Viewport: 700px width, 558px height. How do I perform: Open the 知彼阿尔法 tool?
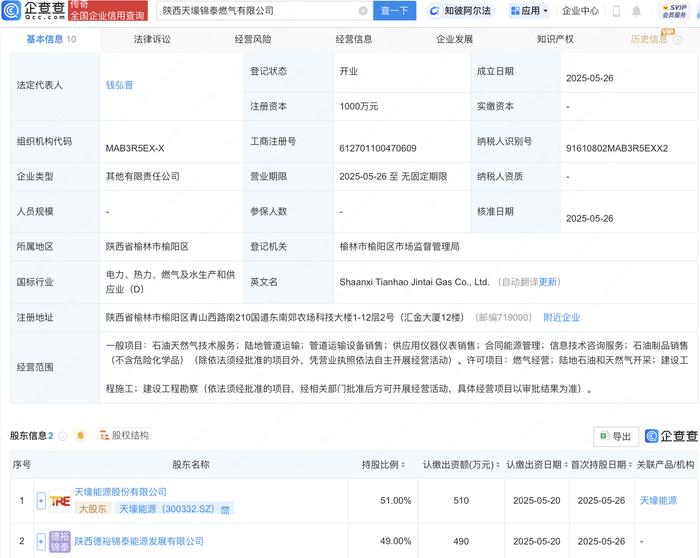460,11
